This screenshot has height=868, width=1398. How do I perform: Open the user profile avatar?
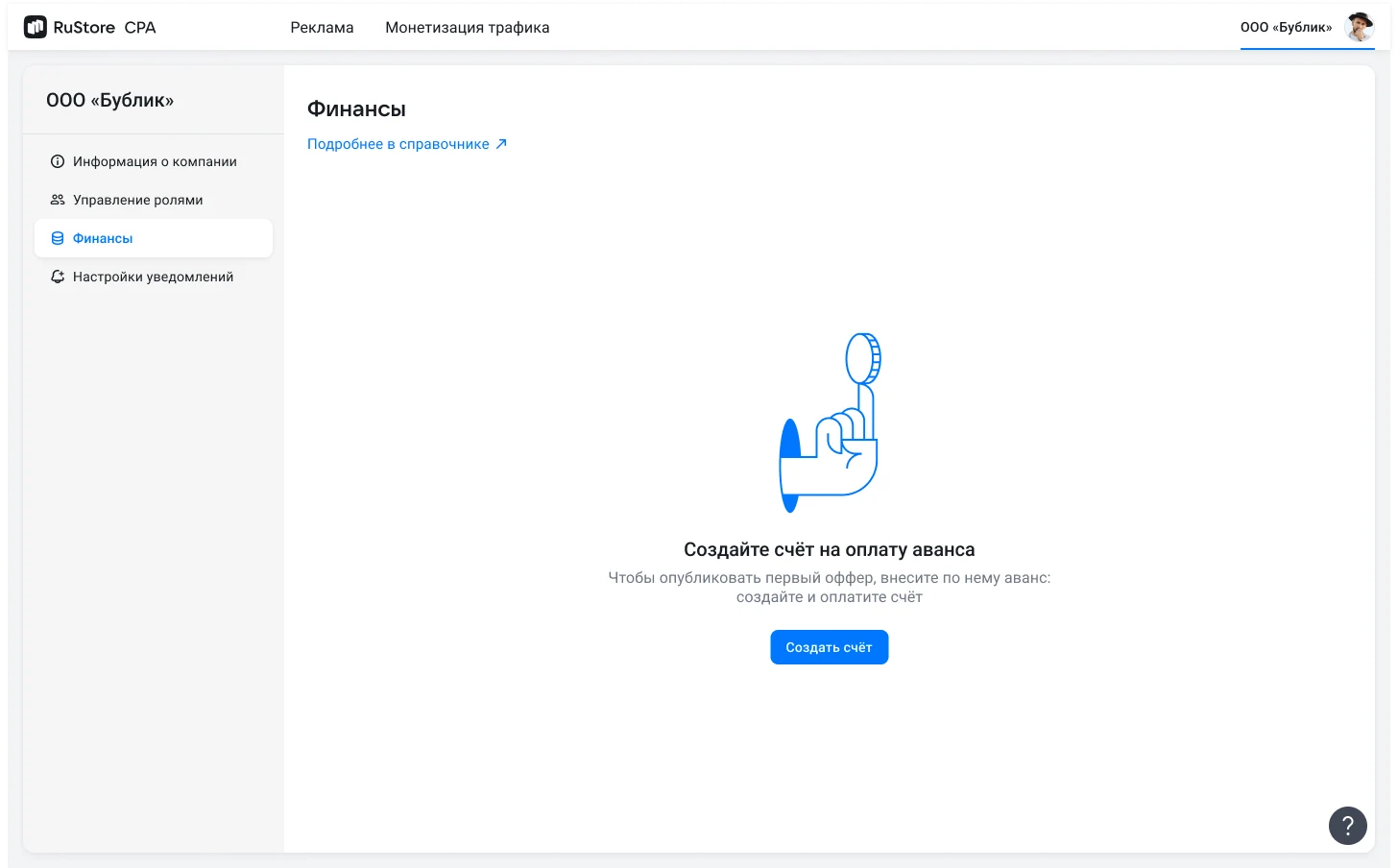click(x=1359, y=27)
